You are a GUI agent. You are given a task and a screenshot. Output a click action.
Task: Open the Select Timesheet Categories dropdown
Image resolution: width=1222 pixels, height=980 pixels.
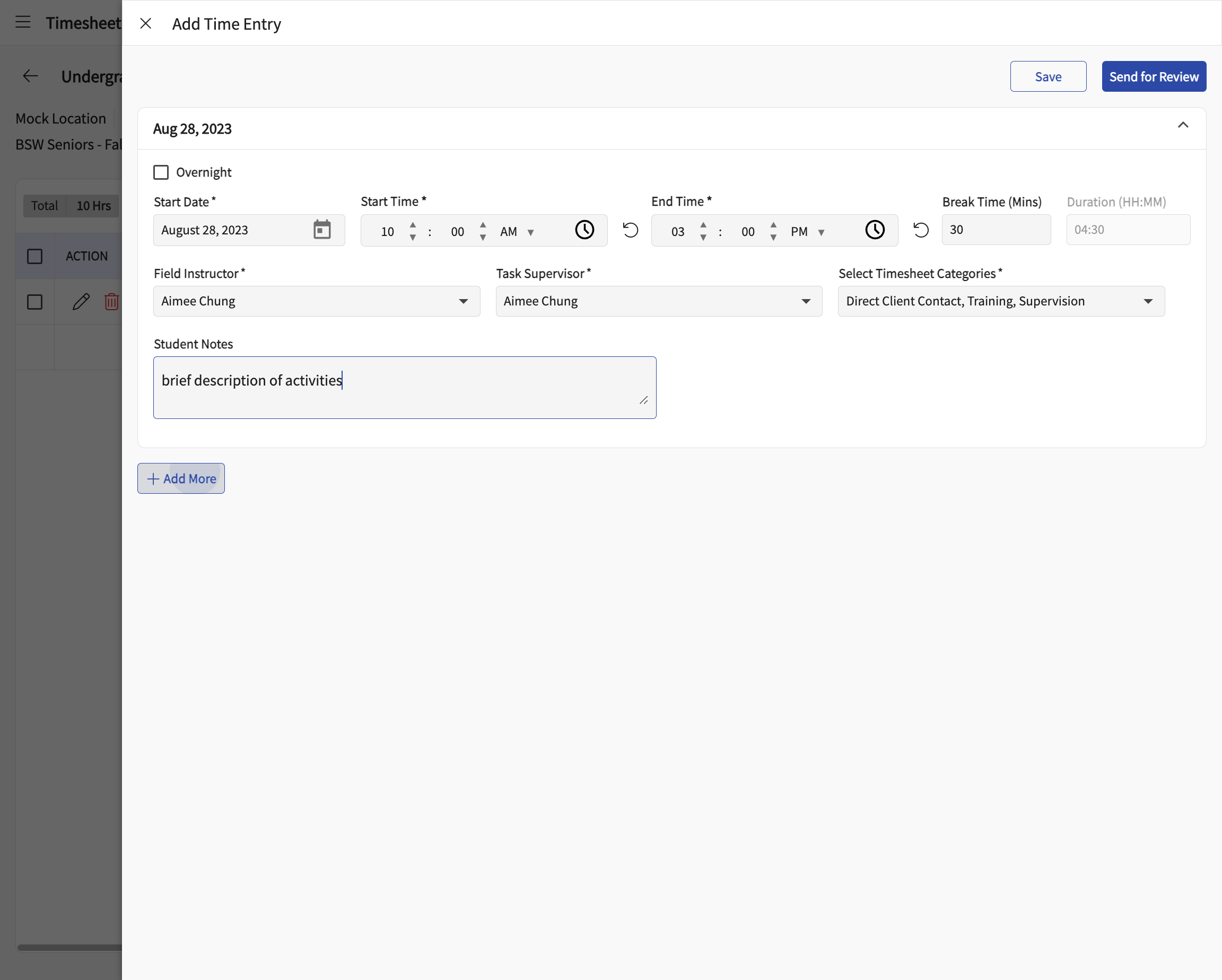point(1001,301)
